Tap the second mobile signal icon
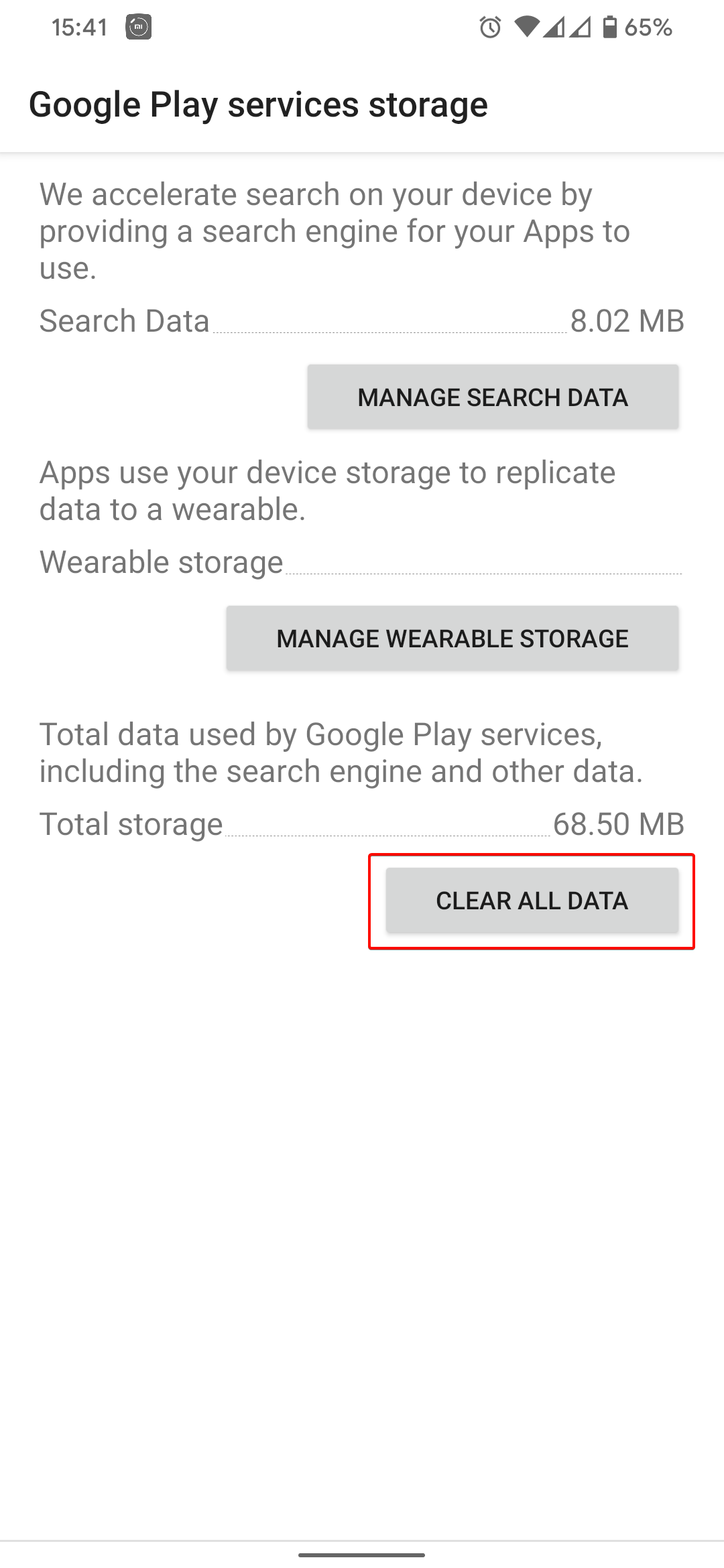Image resolution: width=724 pixels, height=1568 pixels. (581, 27)
